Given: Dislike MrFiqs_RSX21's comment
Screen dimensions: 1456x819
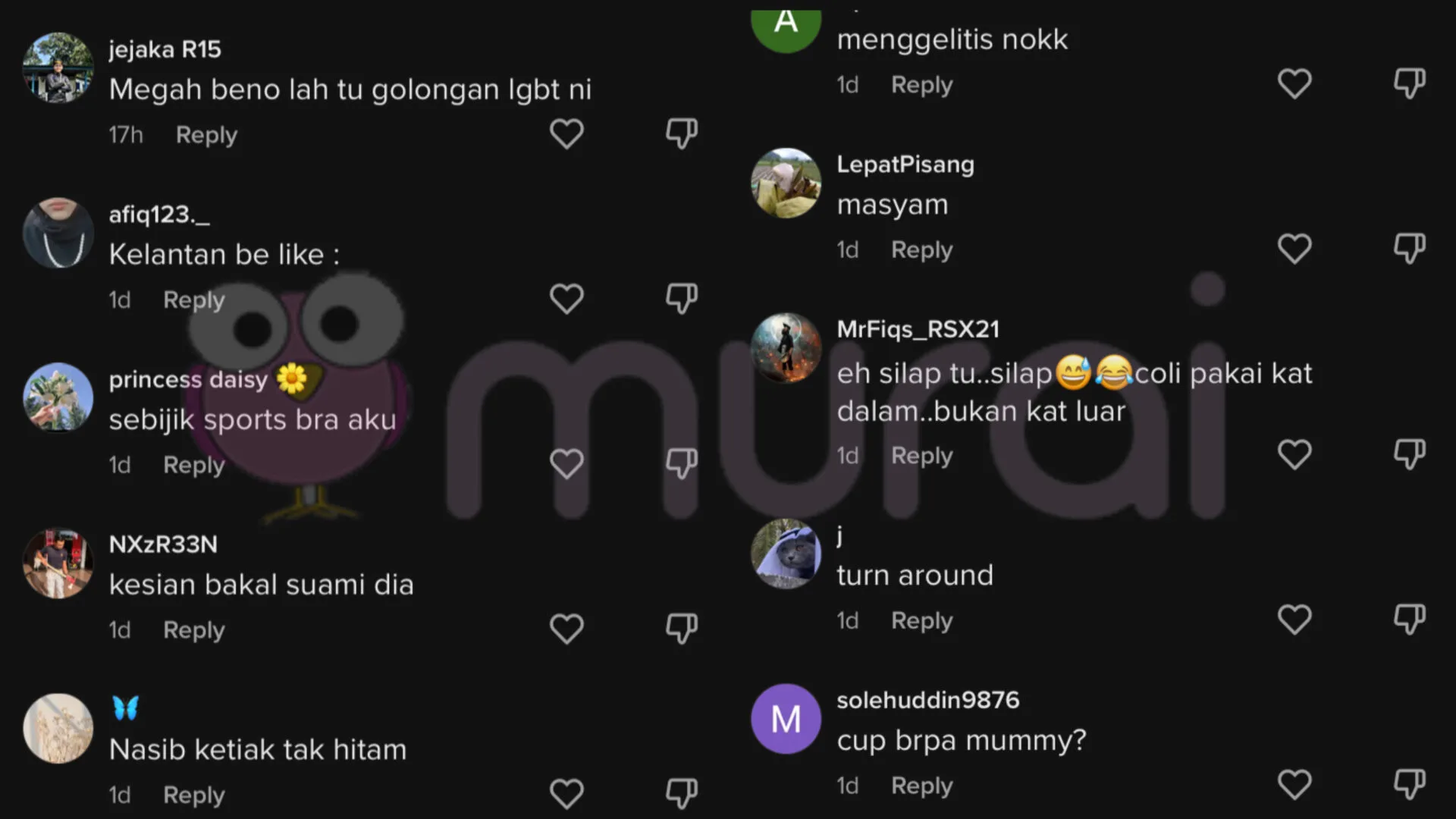Looking at the screenshot, I should tap(1410, 454).
